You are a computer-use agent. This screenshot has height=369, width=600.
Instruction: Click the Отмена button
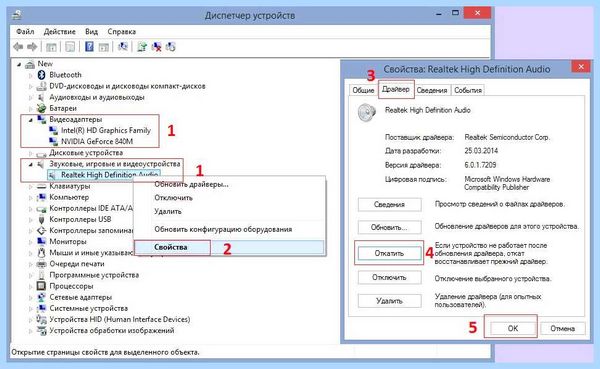pos(562,328)
